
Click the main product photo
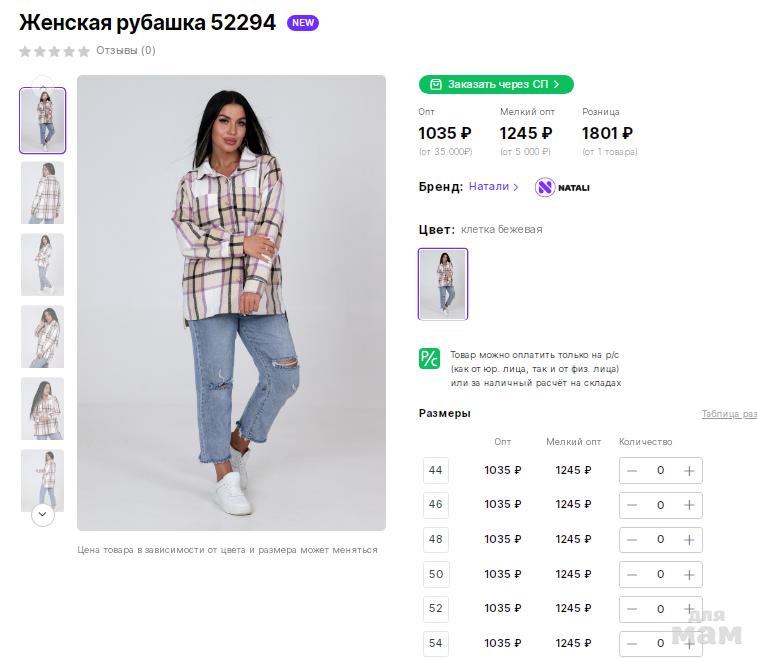[x=231, y=302]
